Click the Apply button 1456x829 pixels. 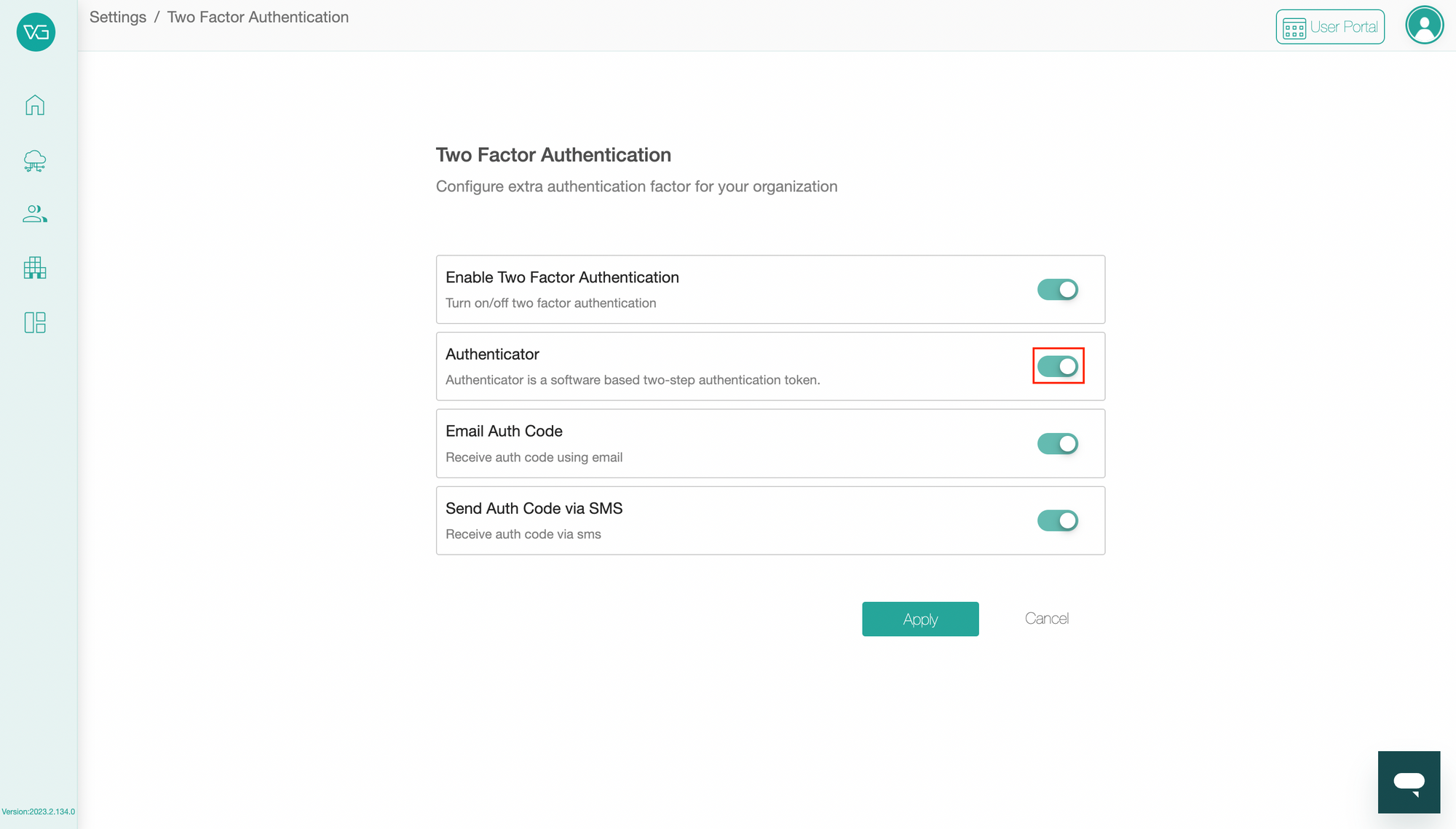tap(919, 619)
